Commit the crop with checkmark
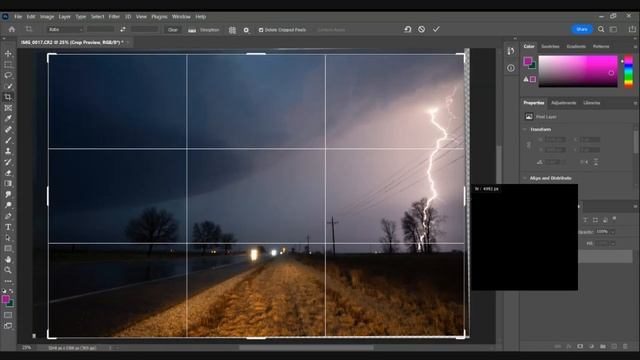The width and height of the screenshot is (640, 360). (x=436, y=29)
